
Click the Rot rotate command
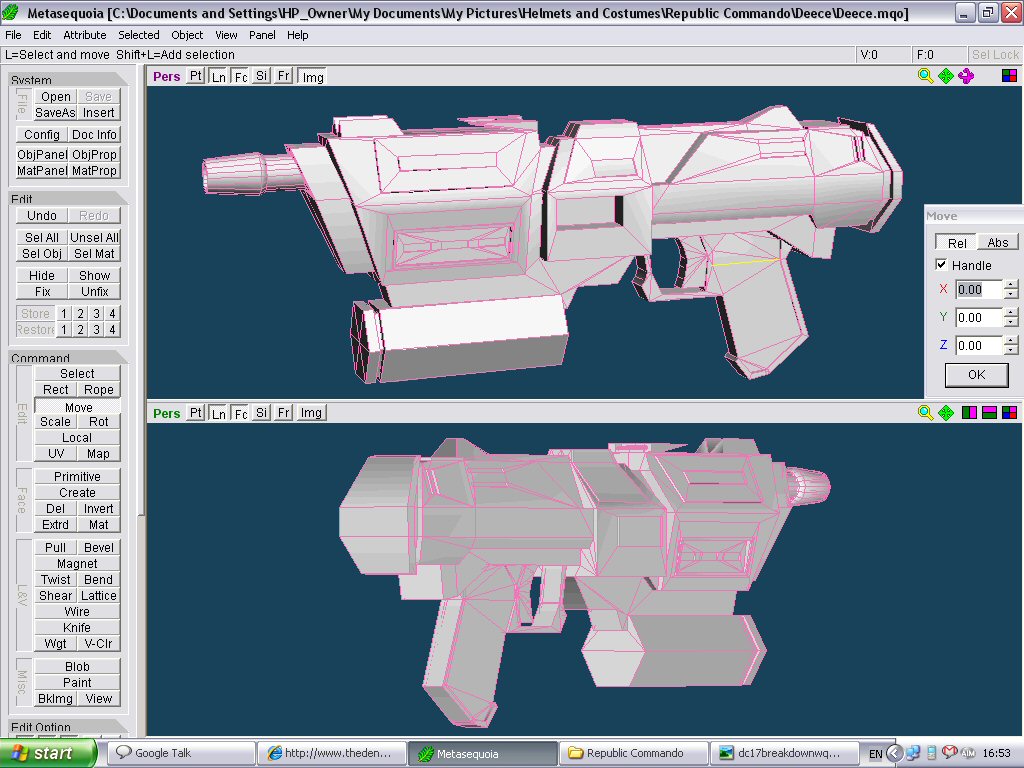click(x=99, y=421)
